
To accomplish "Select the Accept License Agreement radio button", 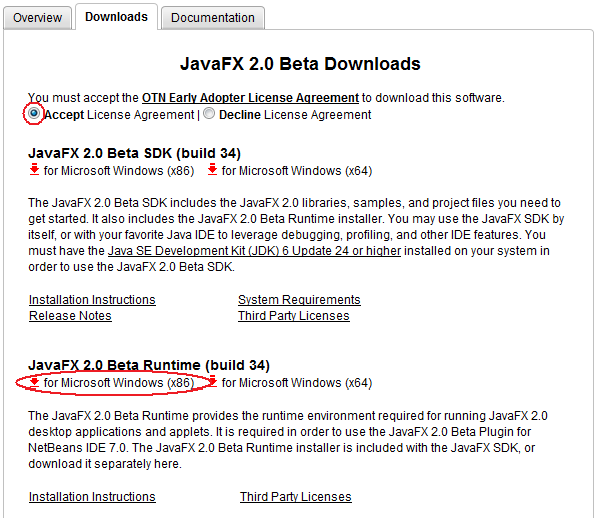I will click(x=34, y=114).
